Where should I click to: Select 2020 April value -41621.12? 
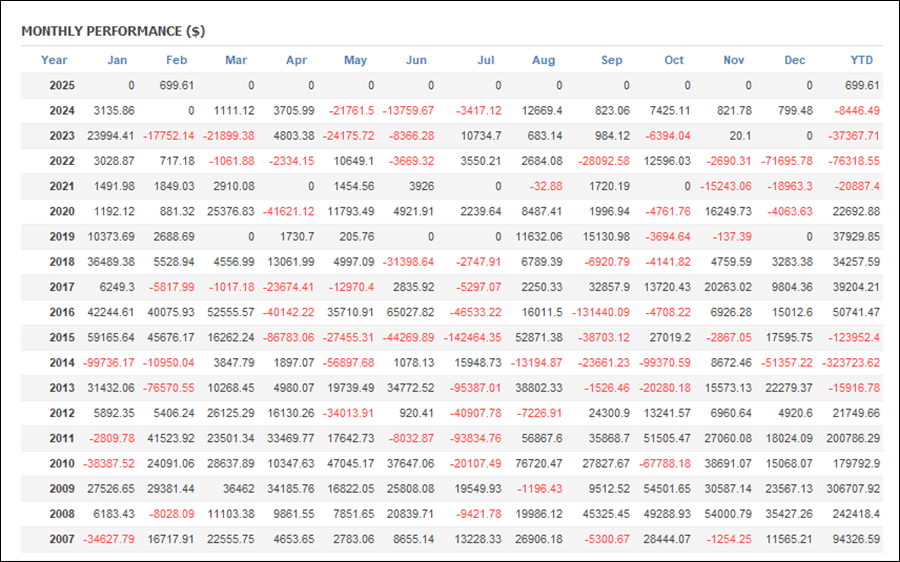pyautogui.click(x=289, y=212)
